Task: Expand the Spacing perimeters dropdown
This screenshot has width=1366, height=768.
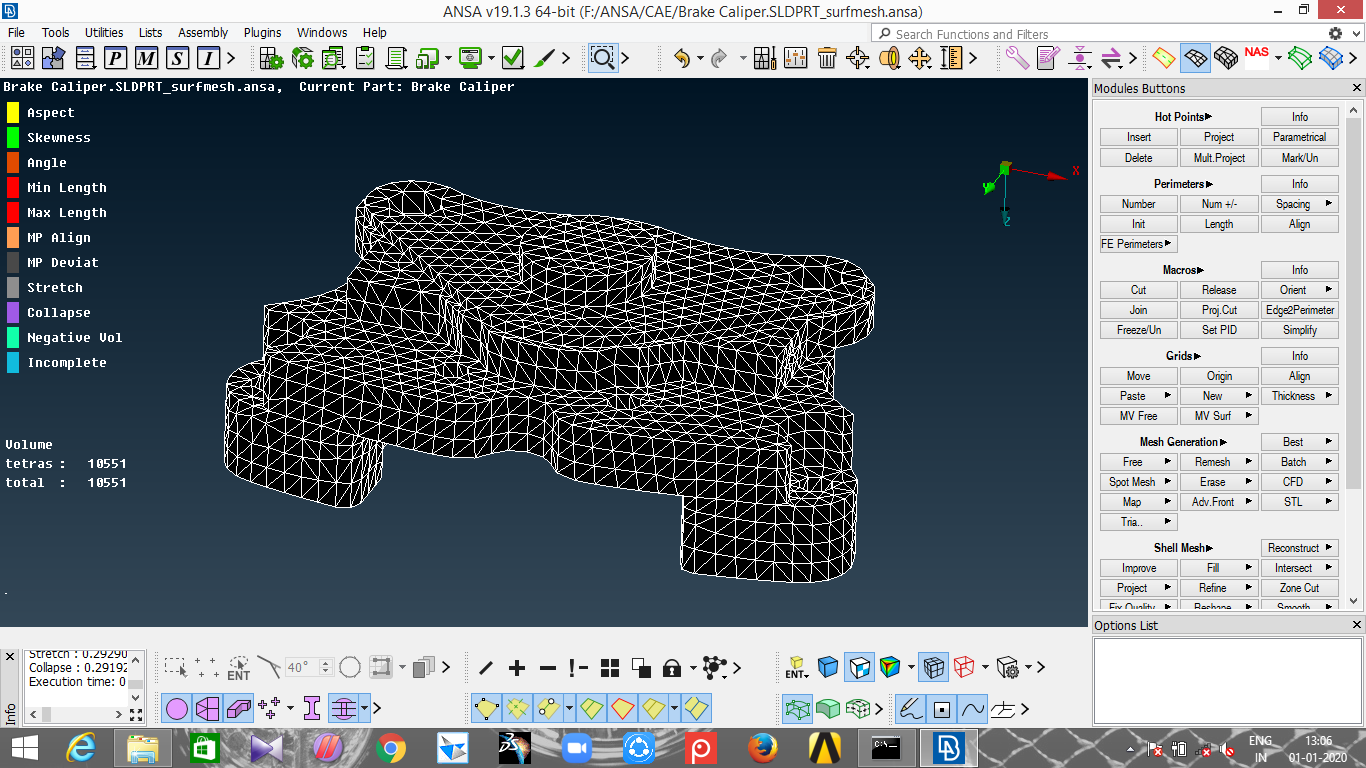Action: (x=1299, y=204)
